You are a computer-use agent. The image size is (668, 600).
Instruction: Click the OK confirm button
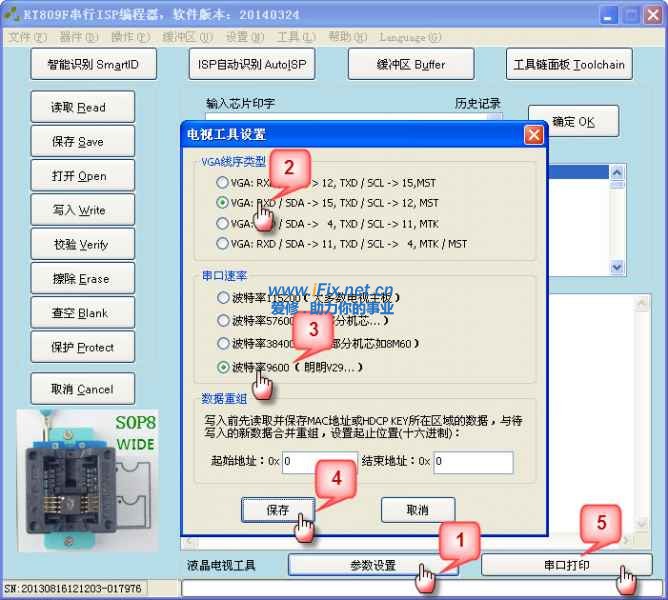[573, 122]
